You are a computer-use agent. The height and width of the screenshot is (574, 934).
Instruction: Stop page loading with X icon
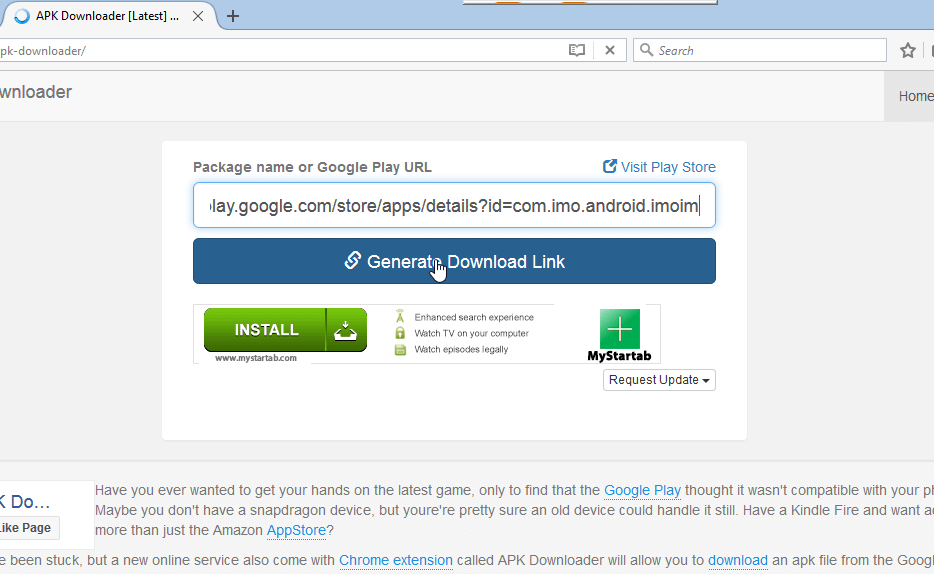click(x=610, y=50)
